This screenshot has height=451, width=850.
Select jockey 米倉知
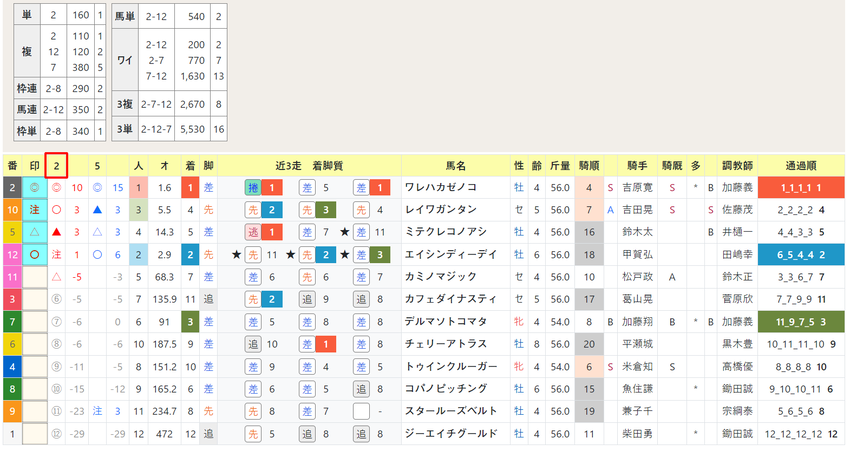pos(638,366)
